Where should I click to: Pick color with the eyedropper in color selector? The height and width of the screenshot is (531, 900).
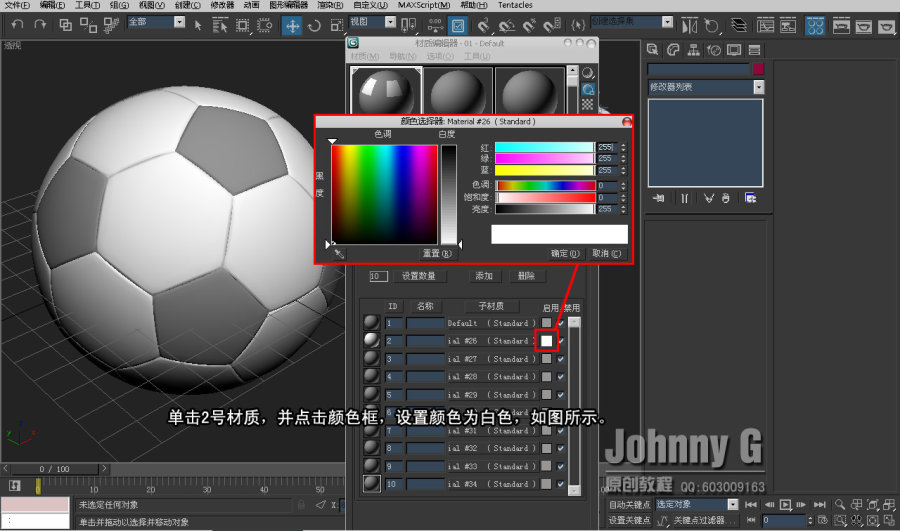[339, 254]
